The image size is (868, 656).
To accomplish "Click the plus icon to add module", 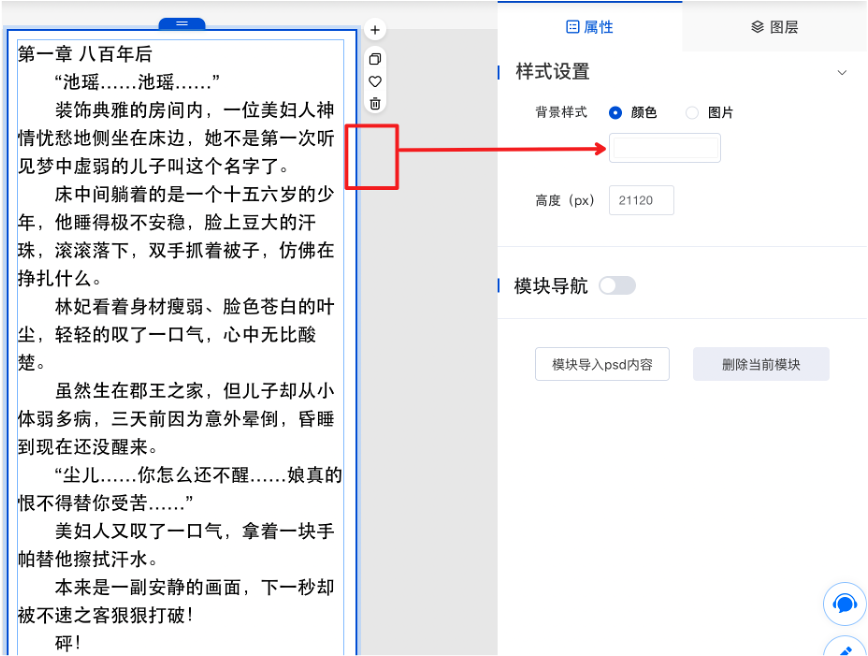I will click(375, 30).
